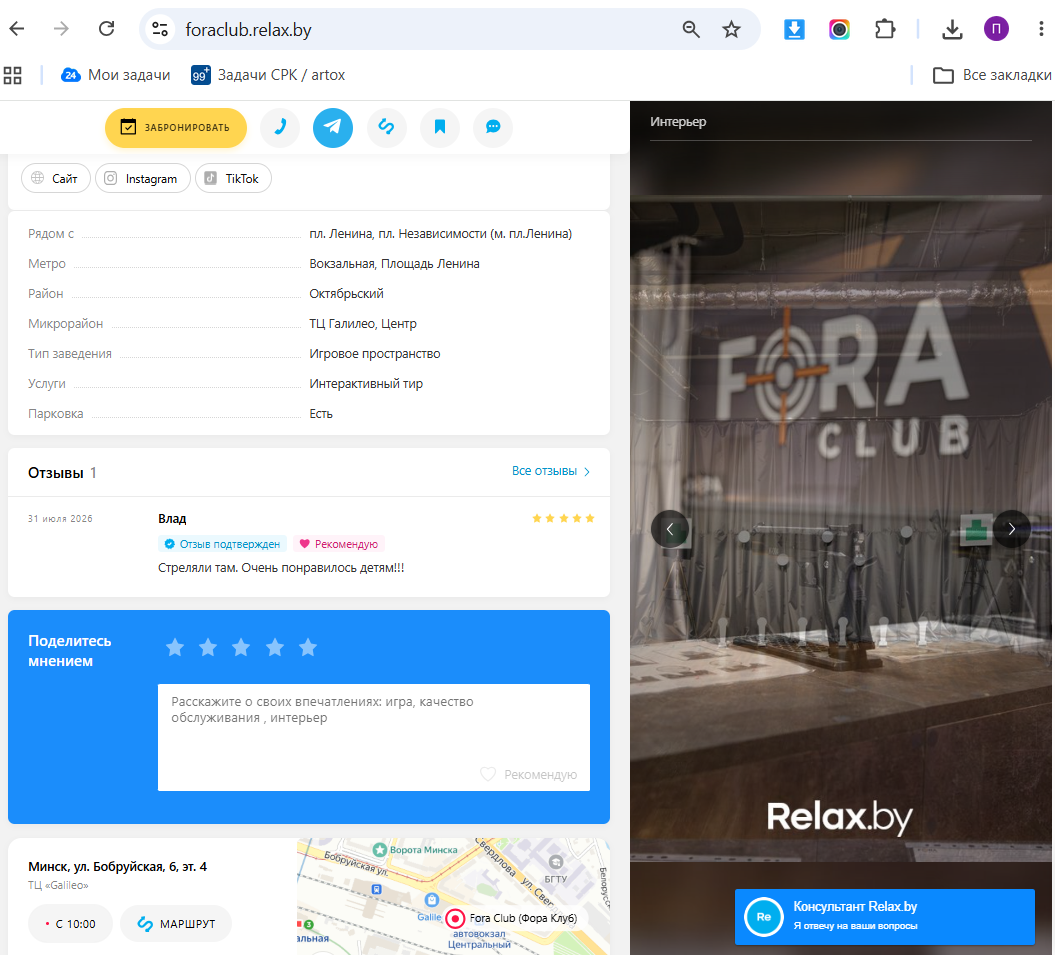Open the Extensions puzzle icon
This screenshot has width=1055, height=955.
pyautogui.click(x=885, y=30)
